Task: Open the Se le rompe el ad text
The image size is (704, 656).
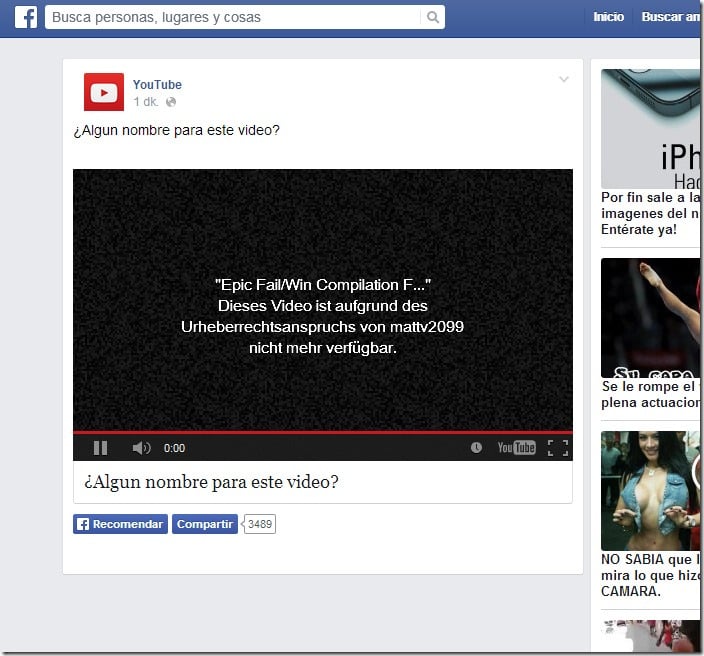Action: (x=650, y=394)
